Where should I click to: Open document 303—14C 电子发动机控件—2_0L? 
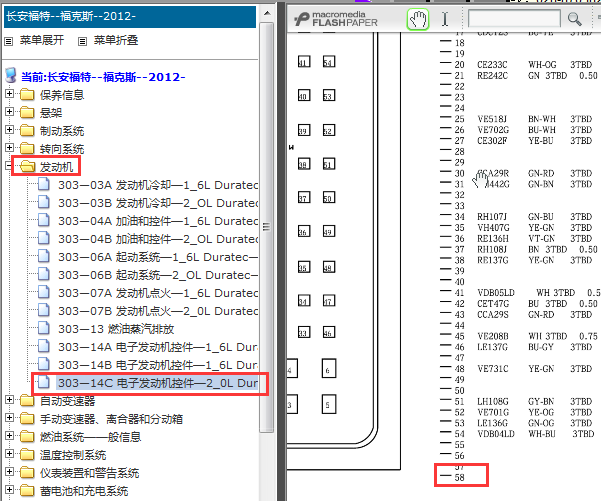click(157, 383)
